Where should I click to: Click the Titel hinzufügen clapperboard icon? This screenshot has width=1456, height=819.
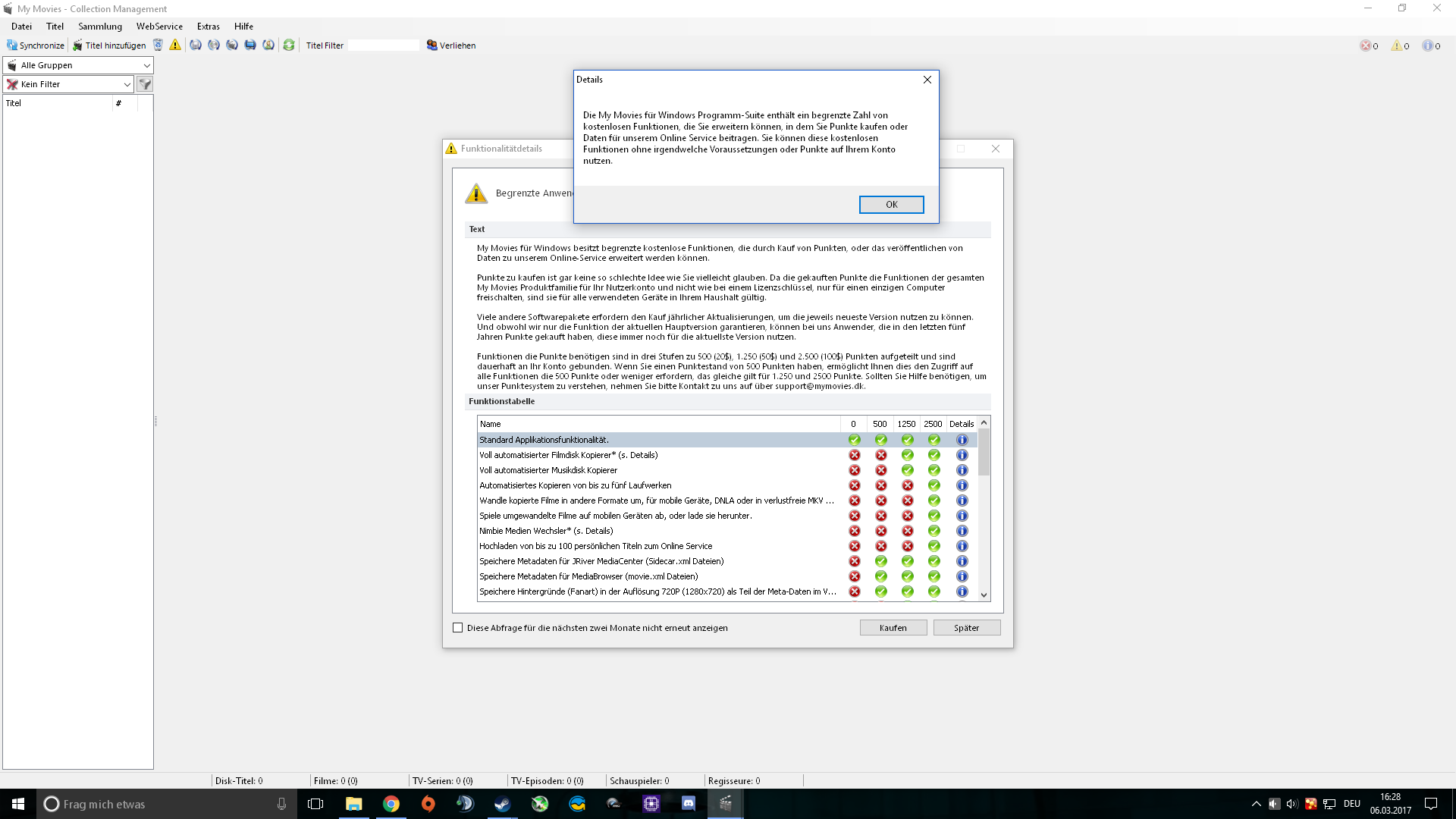[77, 45]
